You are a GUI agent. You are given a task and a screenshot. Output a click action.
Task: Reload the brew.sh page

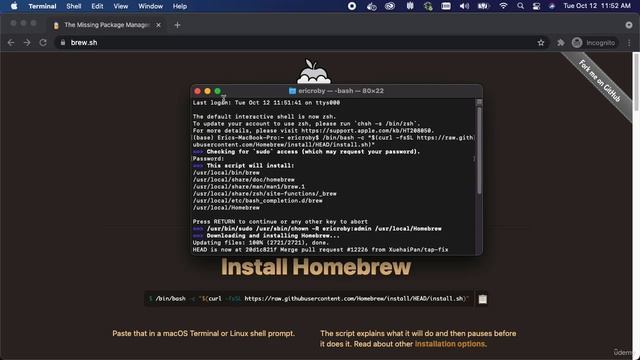43,42
